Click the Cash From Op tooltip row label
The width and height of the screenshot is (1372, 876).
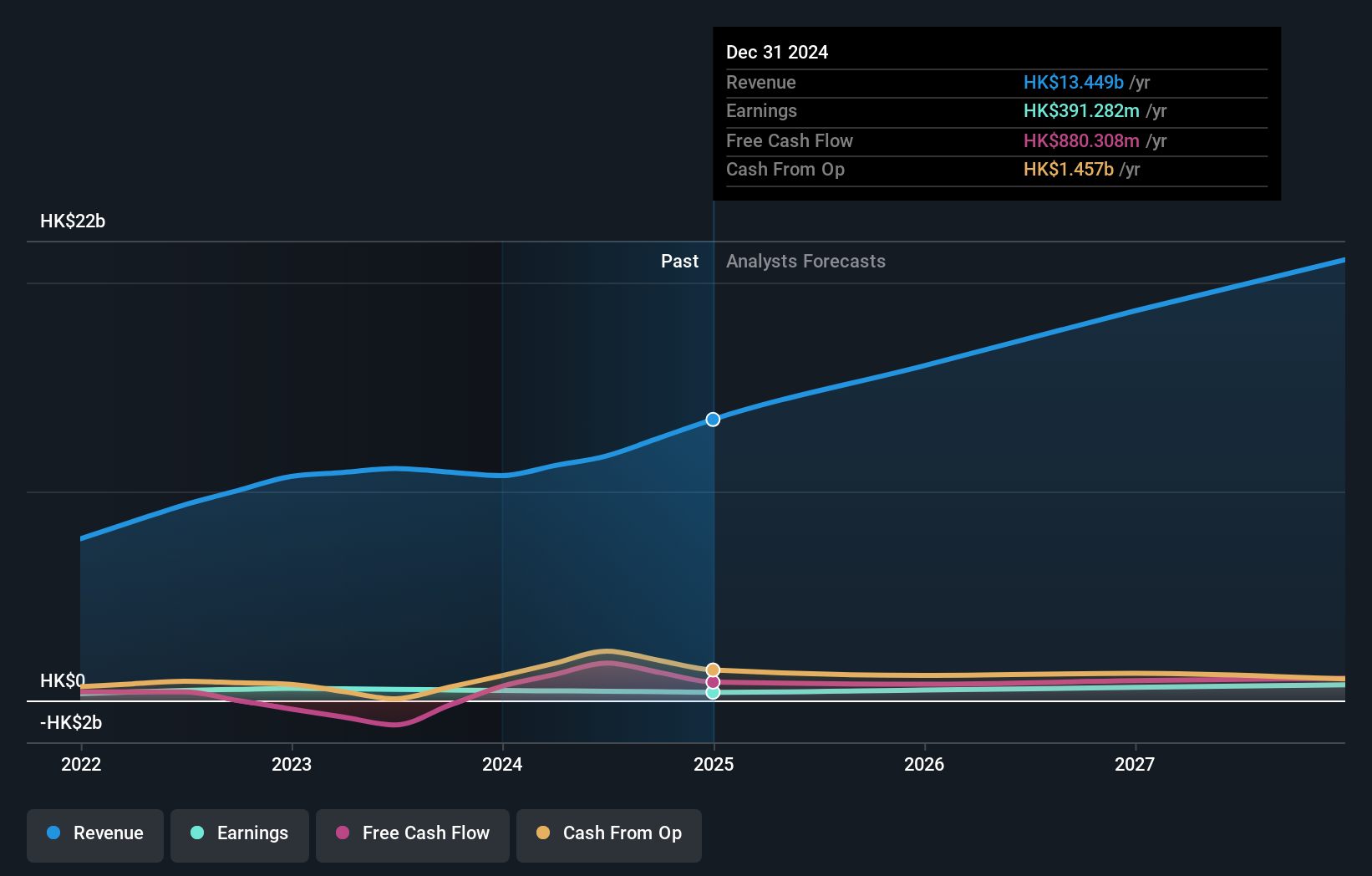(x=785, y=170)
